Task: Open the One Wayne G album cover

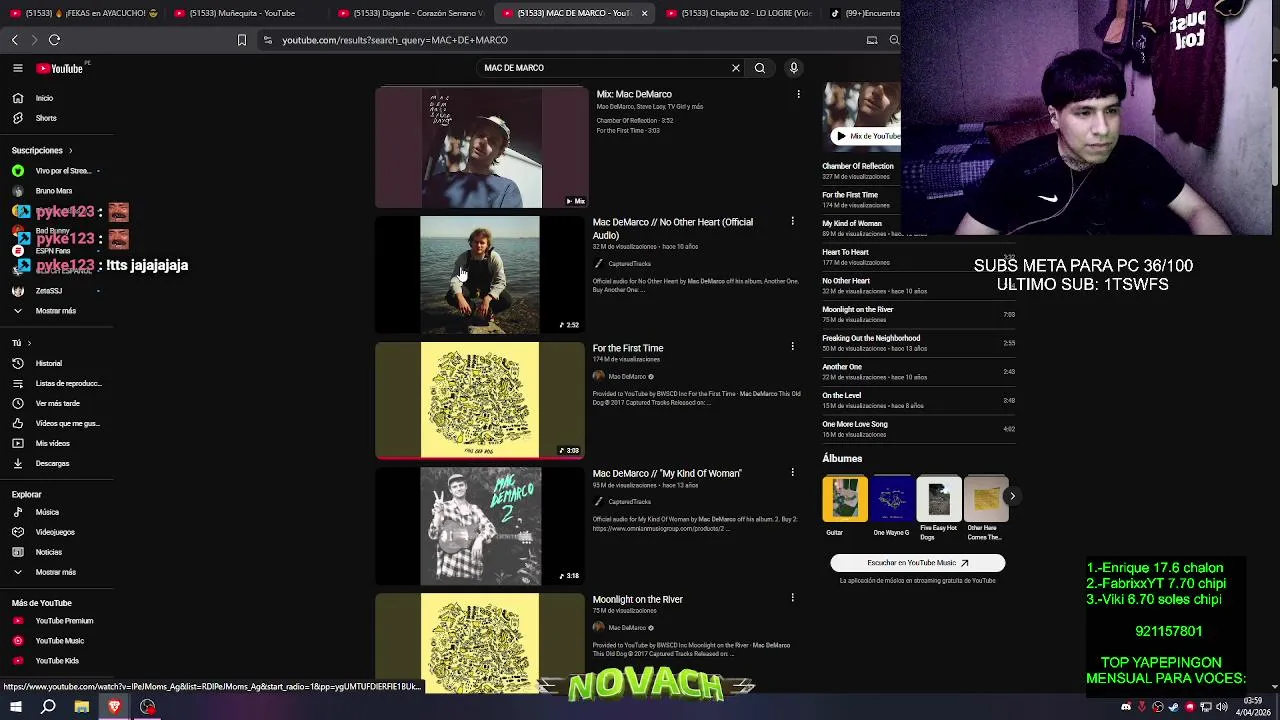Action: click(x=891, y=499)
